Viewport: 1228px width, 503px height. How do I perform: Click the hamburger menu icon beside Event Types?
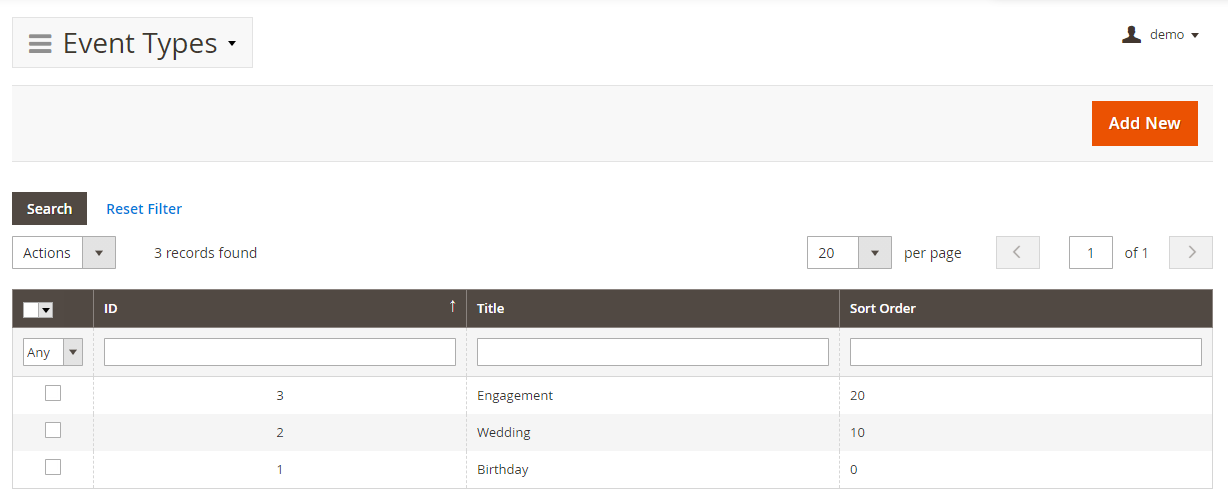(40, 44)
